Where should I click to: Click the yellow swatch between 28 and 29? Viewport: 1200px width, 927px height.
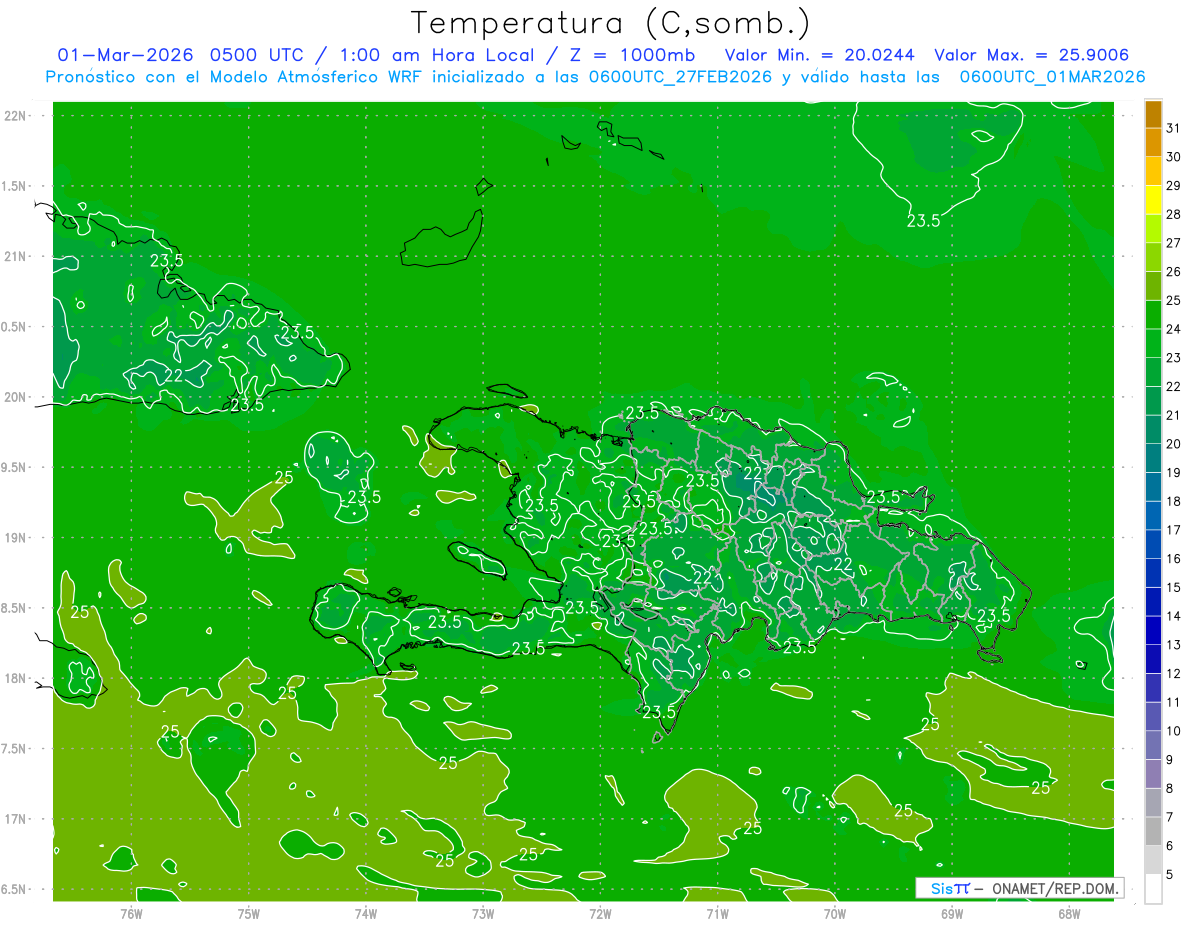1153,200
